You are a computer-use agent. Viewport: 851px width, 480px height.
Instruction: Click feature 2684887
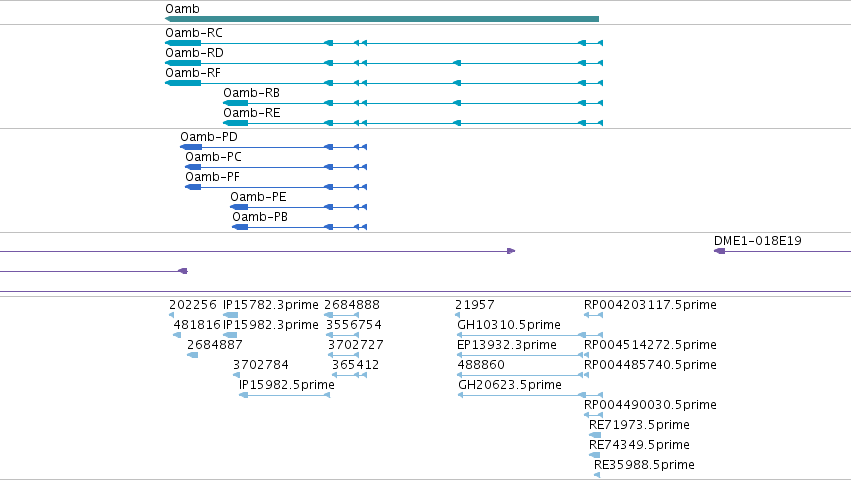point(215,345)
